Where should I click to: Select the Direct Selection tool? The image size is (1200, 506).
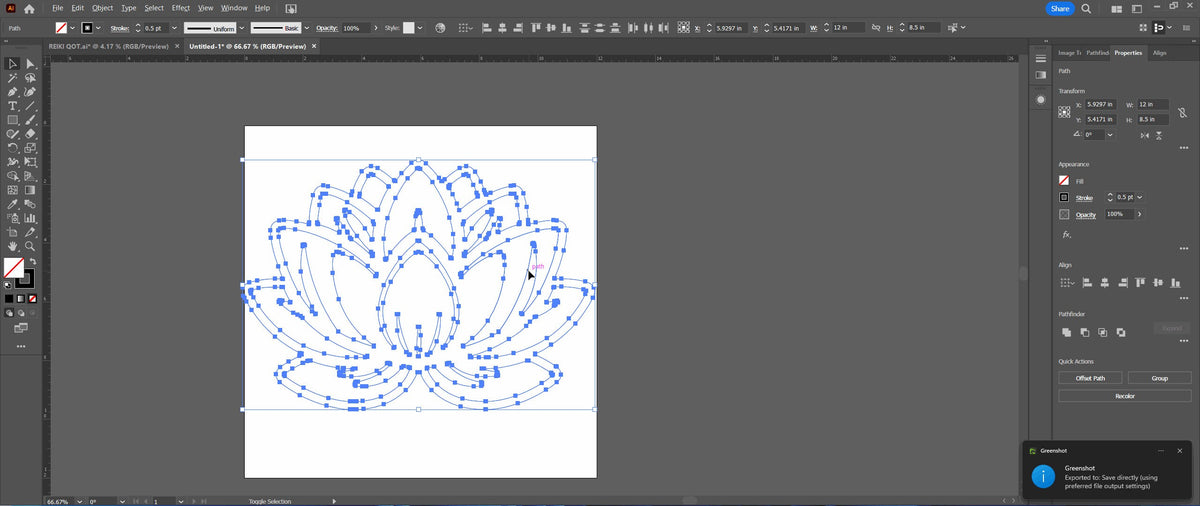point(30,64)
